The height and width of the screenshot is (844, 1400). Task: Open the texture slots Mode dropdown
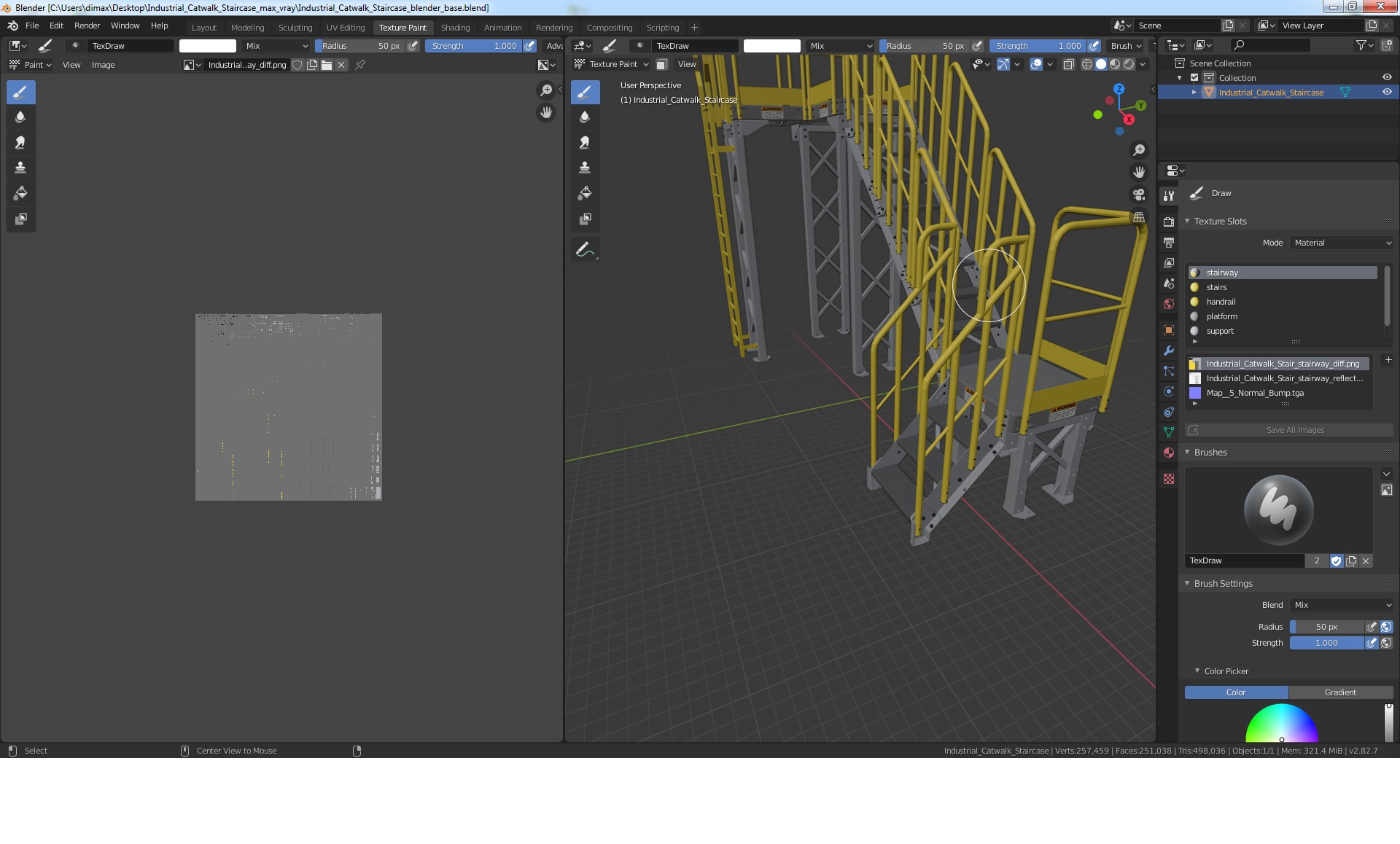pos(1342,243)
